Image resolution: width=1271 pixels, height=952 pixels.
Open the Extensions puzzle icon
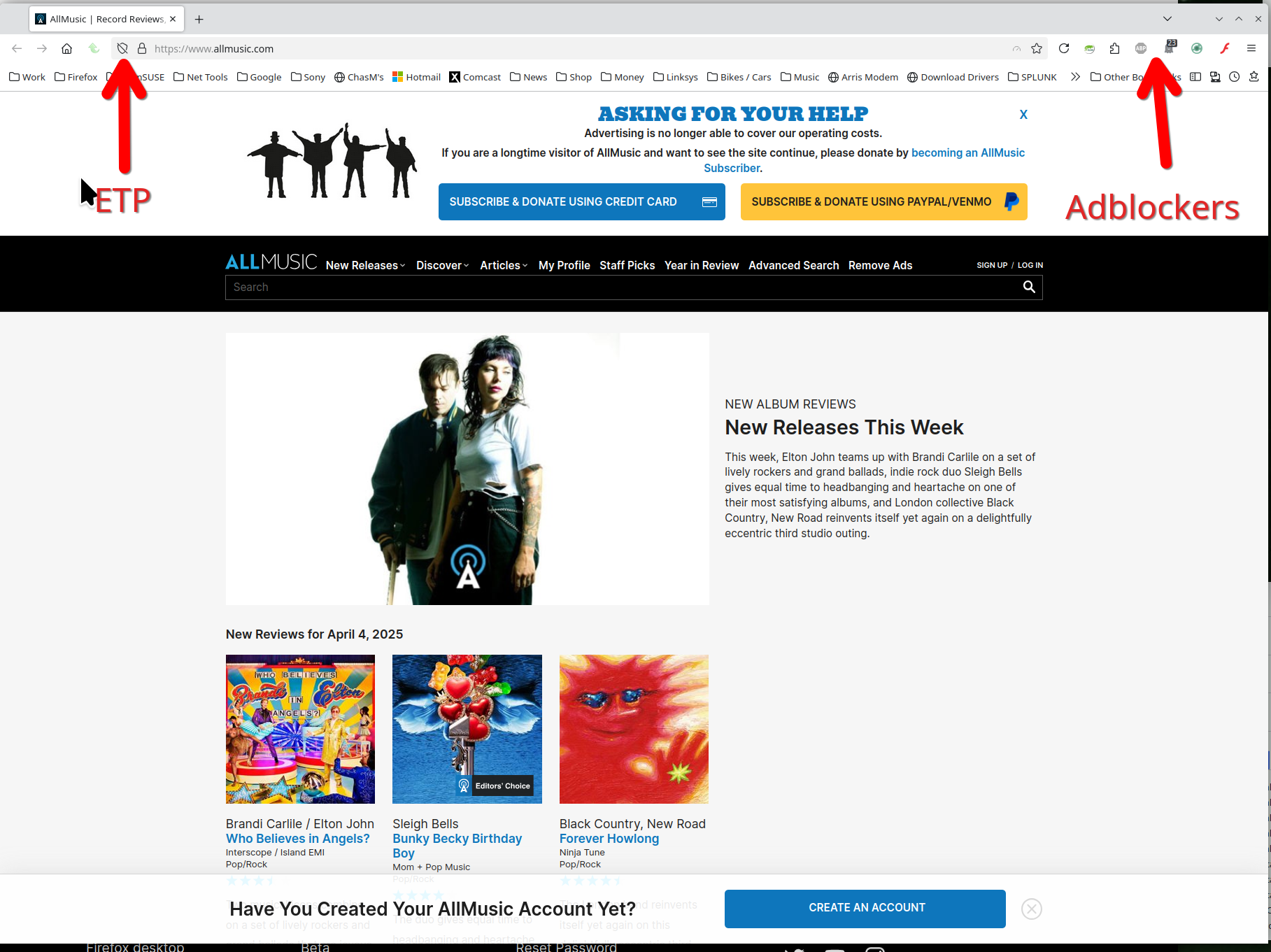[x=1114, y=48]
